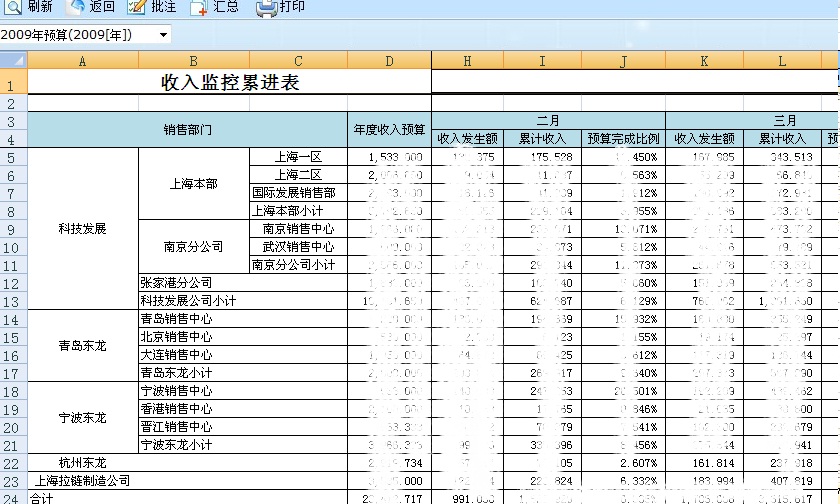This screenshot has width=840, height=504.
Task: Click the 杭州东龙 cell
Action: [188, 463]
